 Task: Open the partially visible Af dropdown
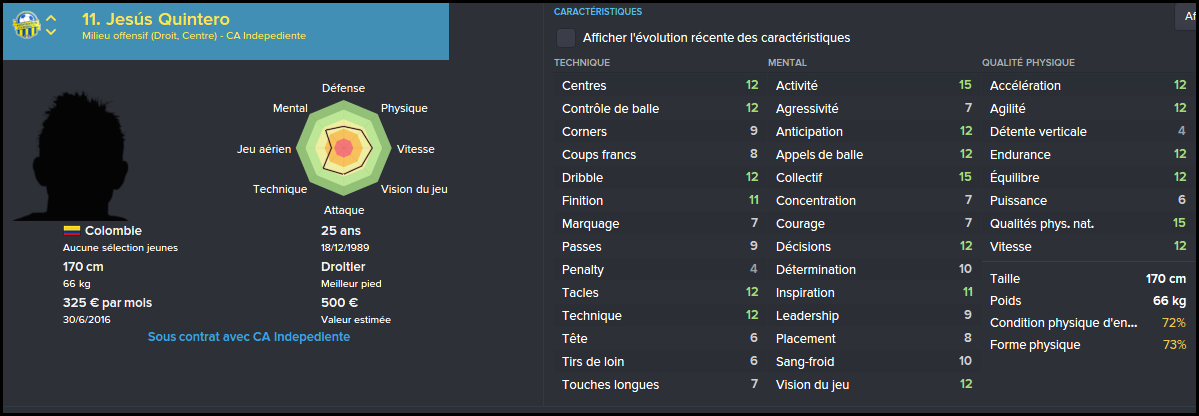click(x=1187, y=17)
